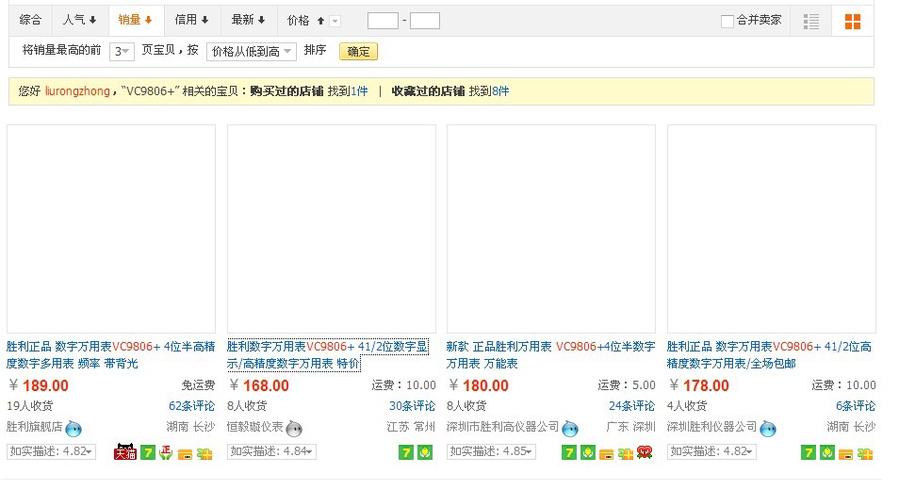The width and height of the screenshot is (899, 490).
Task: View 30条评论 reviews
Action: click(412, 406)
